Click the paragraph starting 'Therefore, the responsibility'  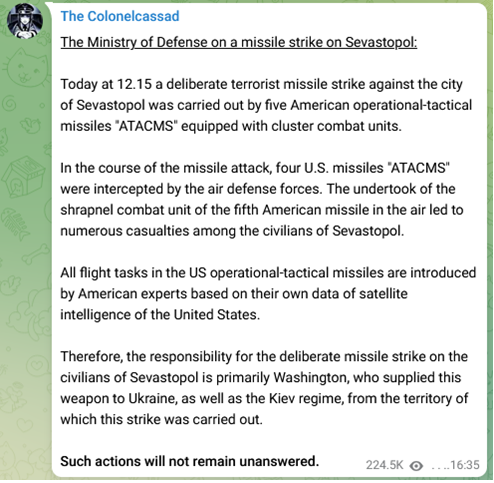(x=264, y=388)
